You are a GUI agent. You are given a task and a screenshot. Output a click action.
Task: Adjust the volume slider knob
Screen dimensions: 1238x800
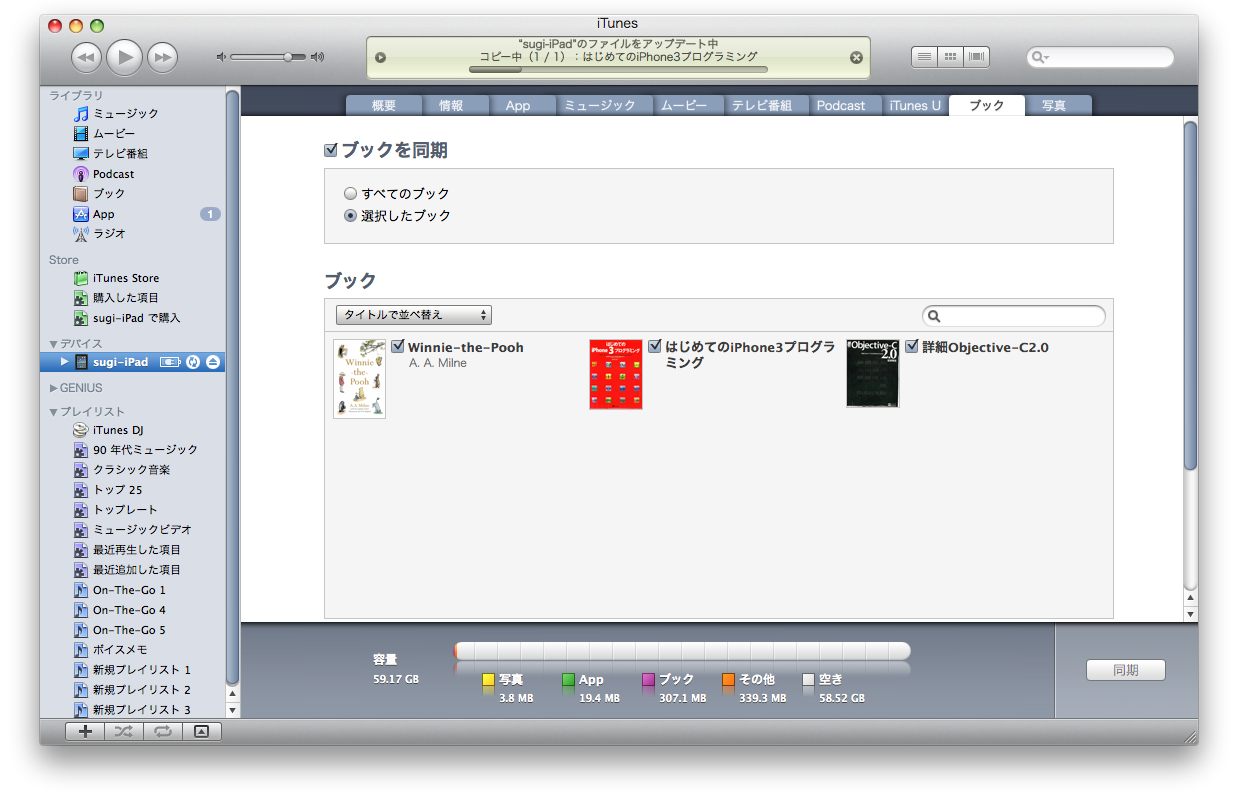coord(288,57)
